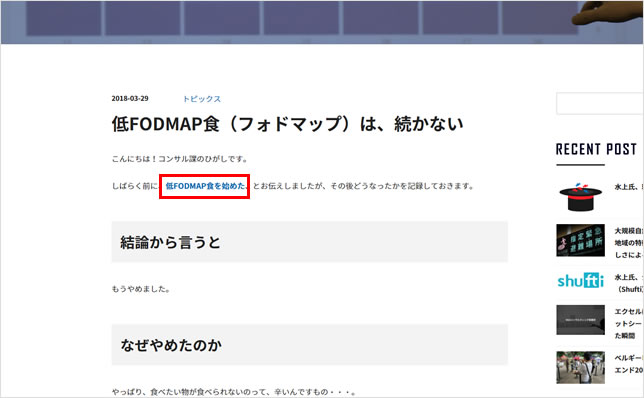Open the トピックス category link
The image size is (644, 398).
click(x=202, y=99)
